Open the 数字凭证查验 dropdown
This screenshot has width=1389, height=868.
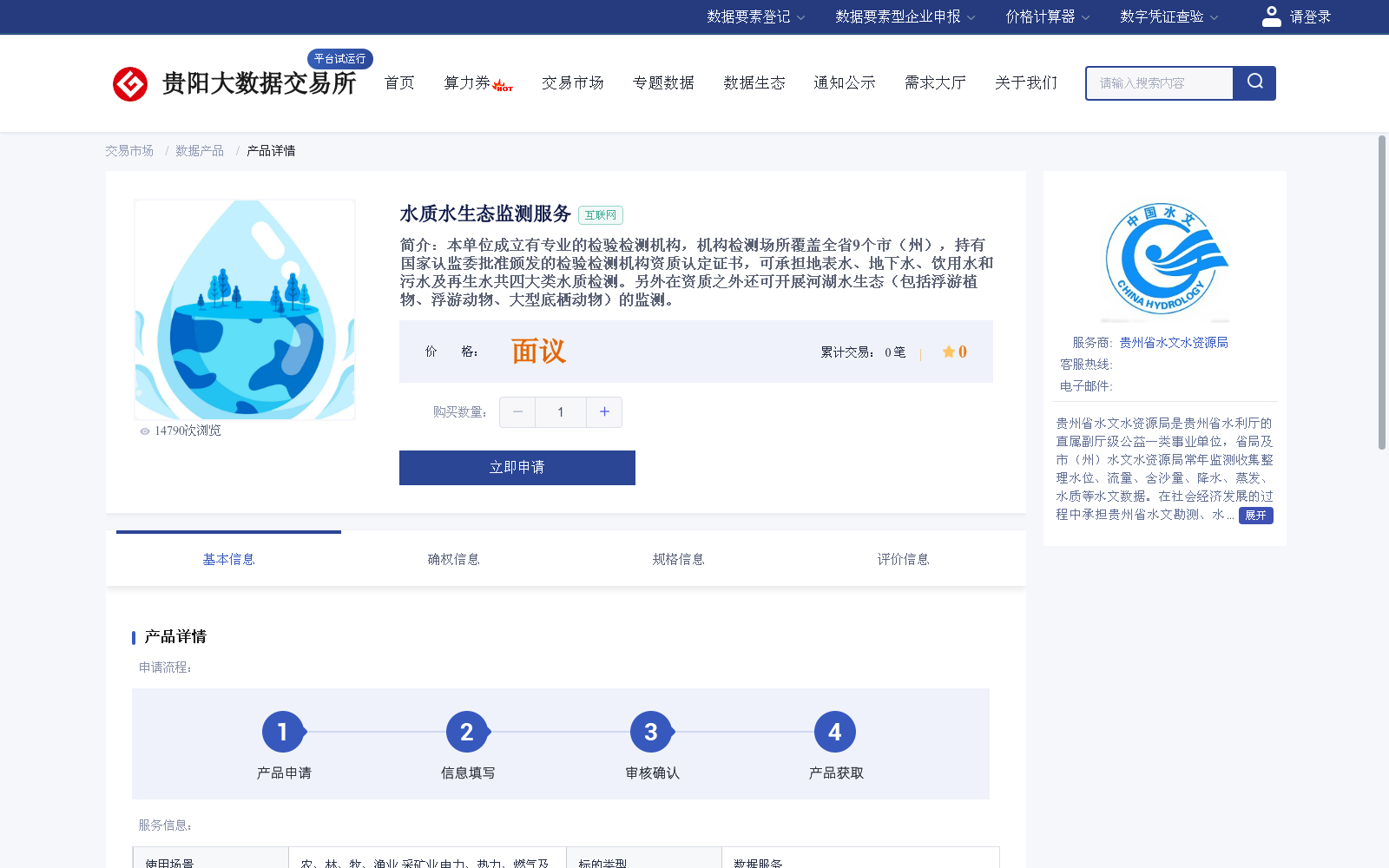(x=1168, y=16)
